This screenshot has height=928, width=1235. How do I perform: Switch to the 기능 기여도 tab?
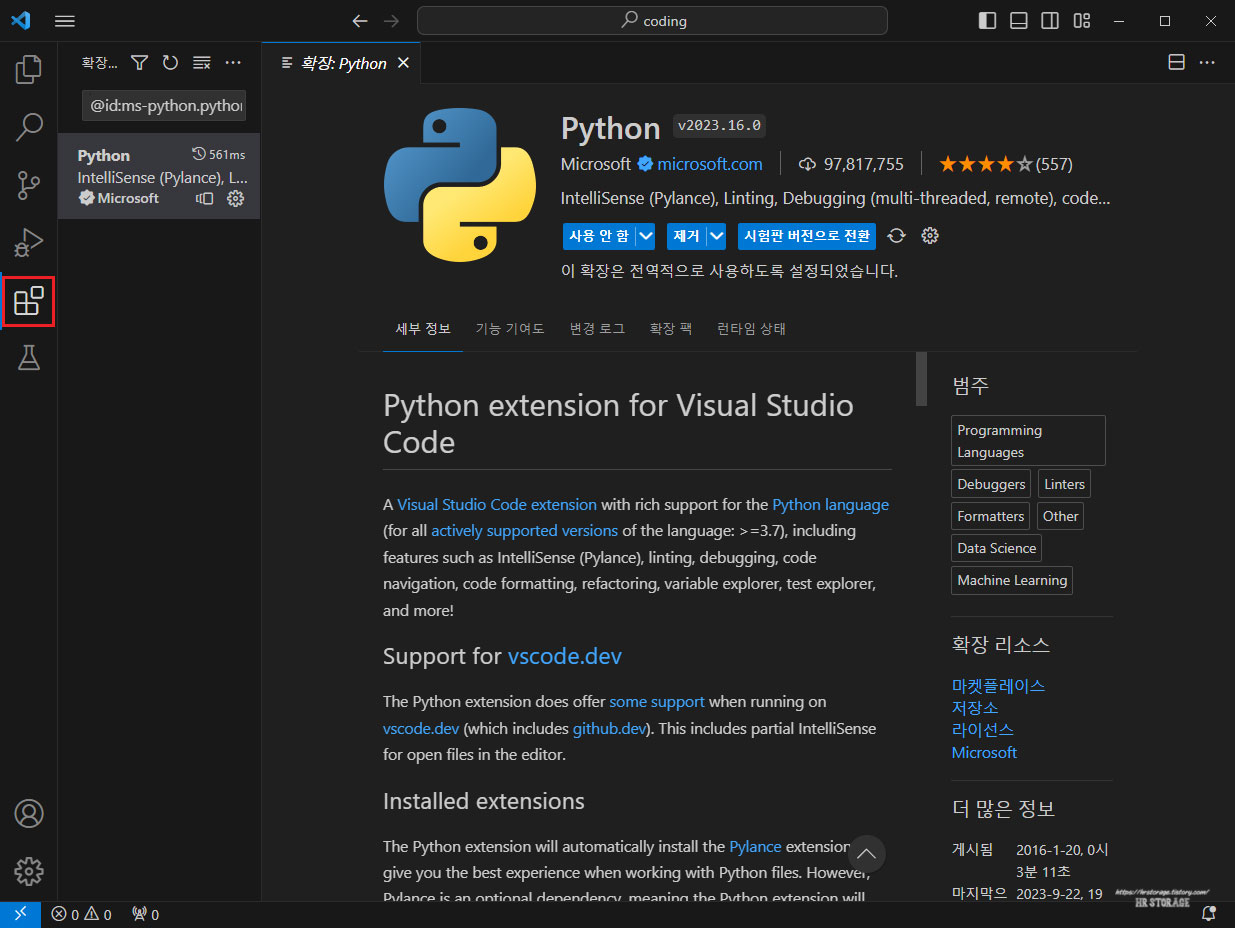point(510,329)
